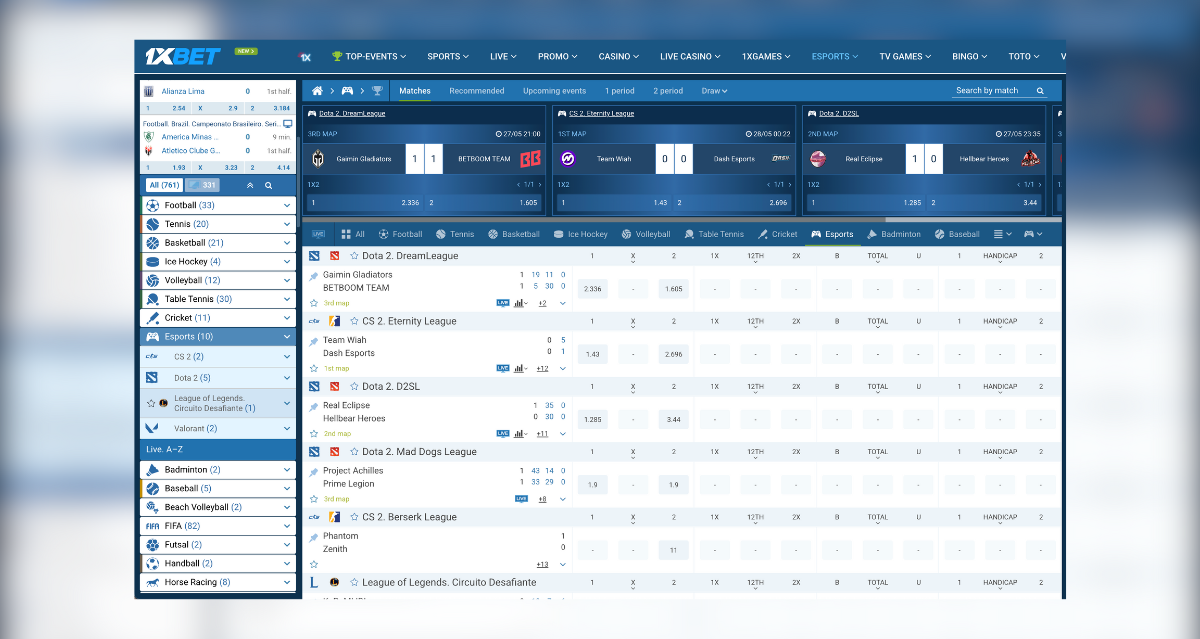Click the All (761) filter button
Image resolution: width=1200 pixels, height=639 pixels.
163,185
